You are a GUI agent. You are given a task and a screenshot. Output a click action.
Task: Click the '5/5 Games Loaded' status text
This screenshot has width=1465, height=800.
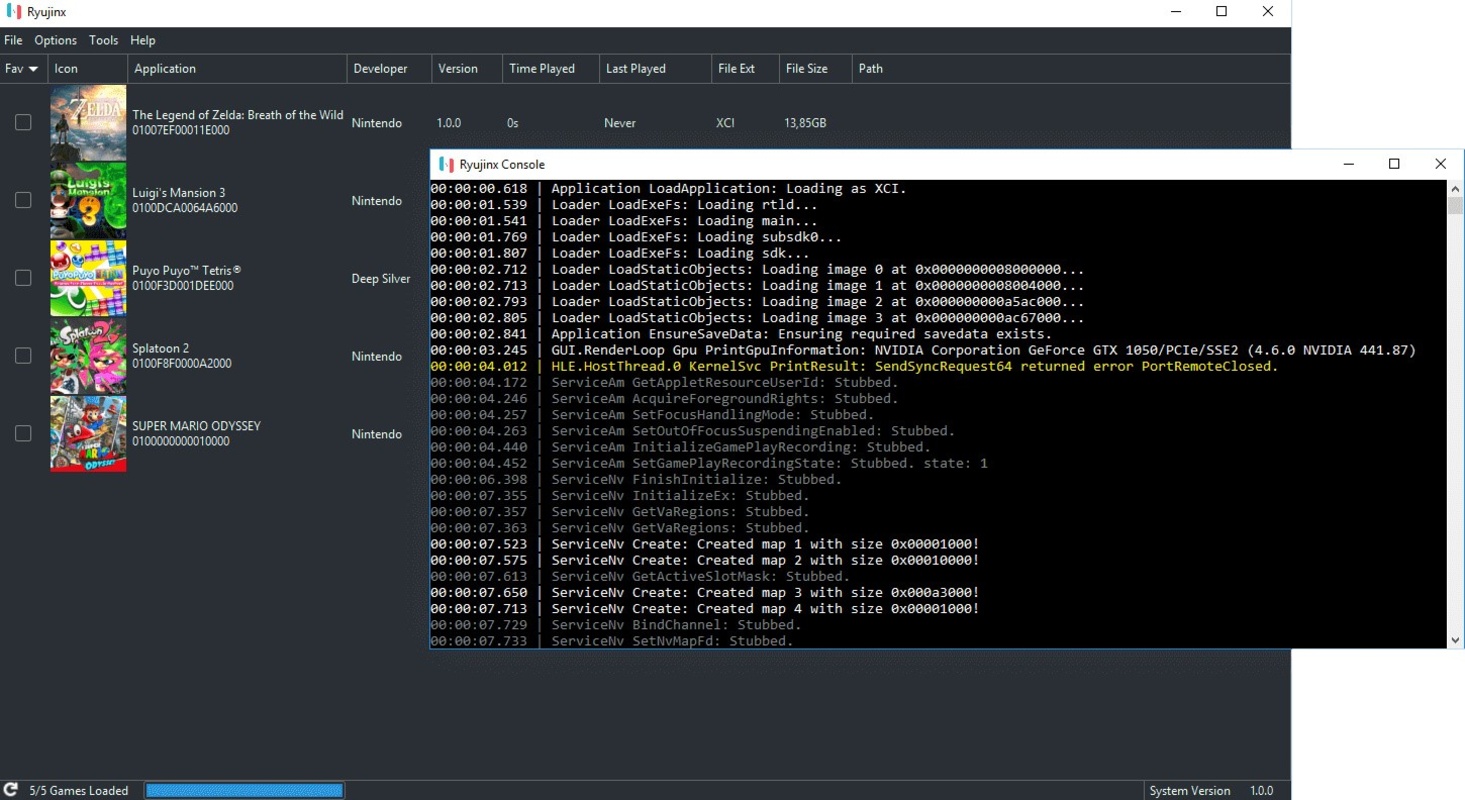point(79,791)
